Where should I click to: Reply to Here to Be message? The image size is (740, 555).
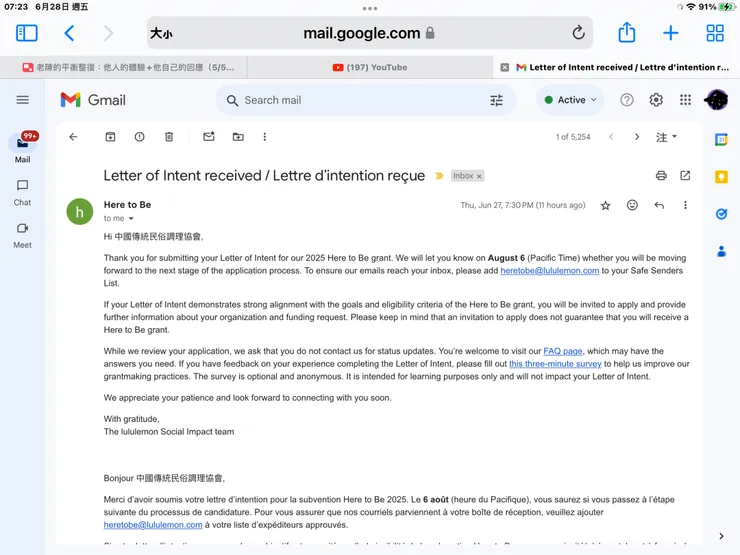point(659,205)
